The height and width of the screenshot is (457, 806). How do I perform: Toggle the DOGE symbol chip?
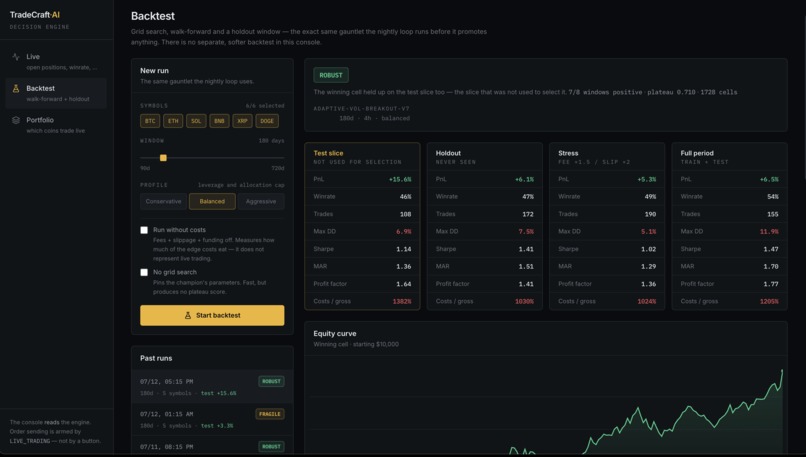pos(267,121)
